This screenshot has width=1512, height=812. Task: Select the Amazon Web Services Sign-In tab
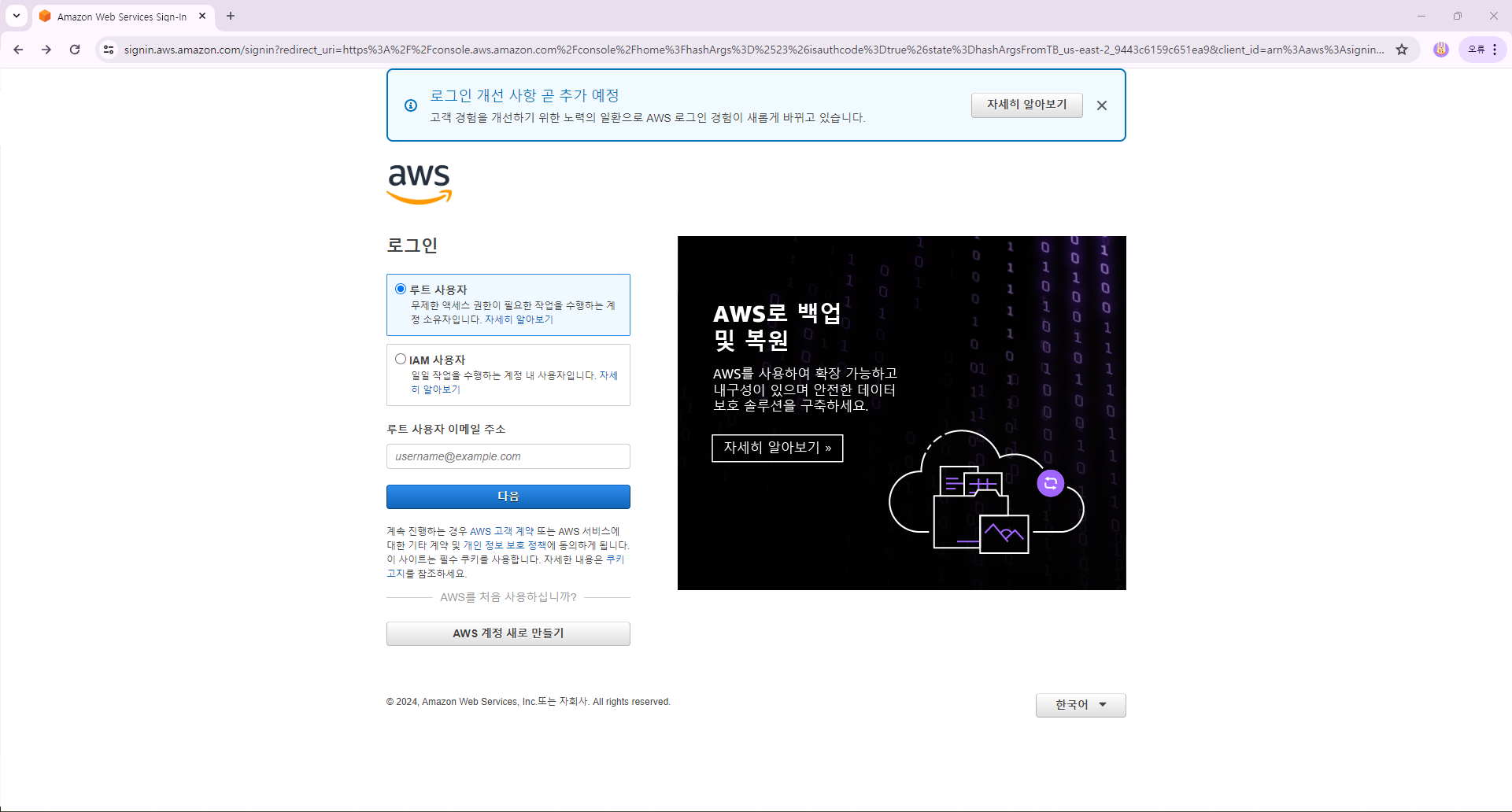(x=123, y=17)
